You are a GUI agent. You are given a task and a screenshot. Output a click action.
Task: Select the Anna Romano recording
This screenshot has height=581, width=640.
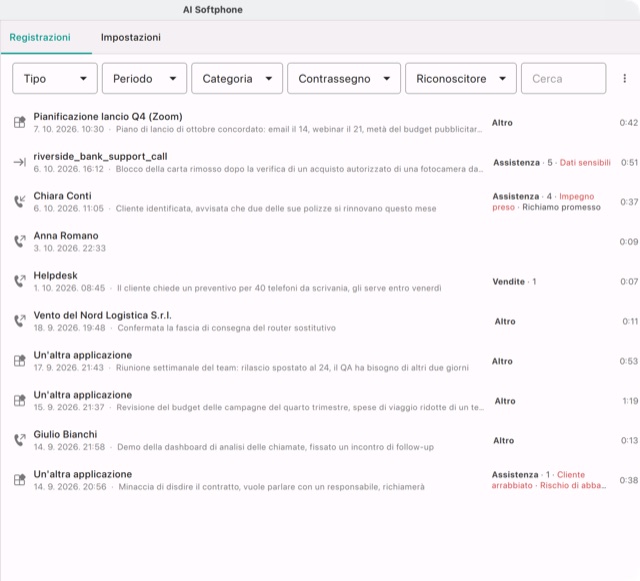[66, 236]
